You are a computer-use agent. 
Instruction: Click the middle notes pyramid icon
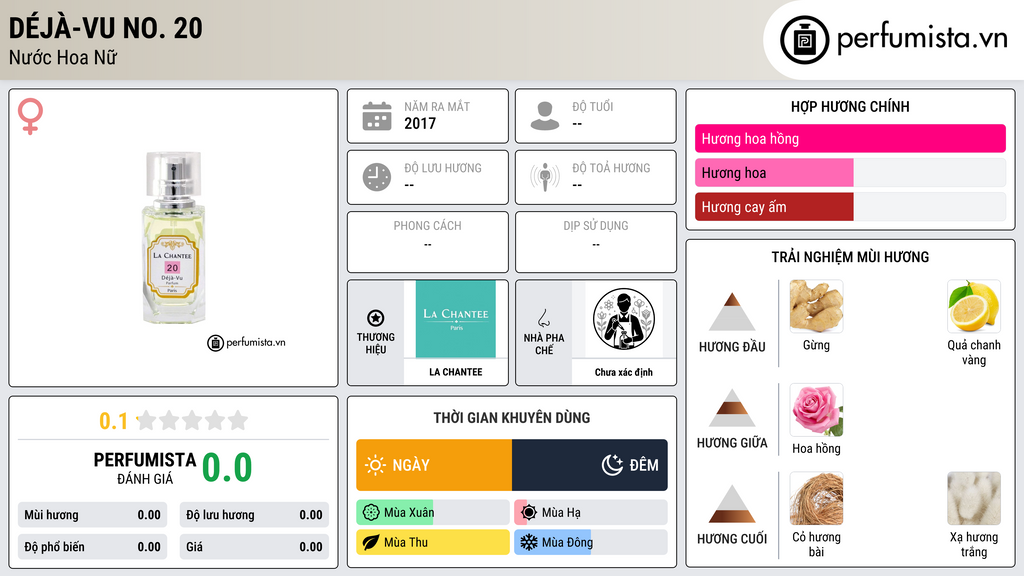pos(732,408)
